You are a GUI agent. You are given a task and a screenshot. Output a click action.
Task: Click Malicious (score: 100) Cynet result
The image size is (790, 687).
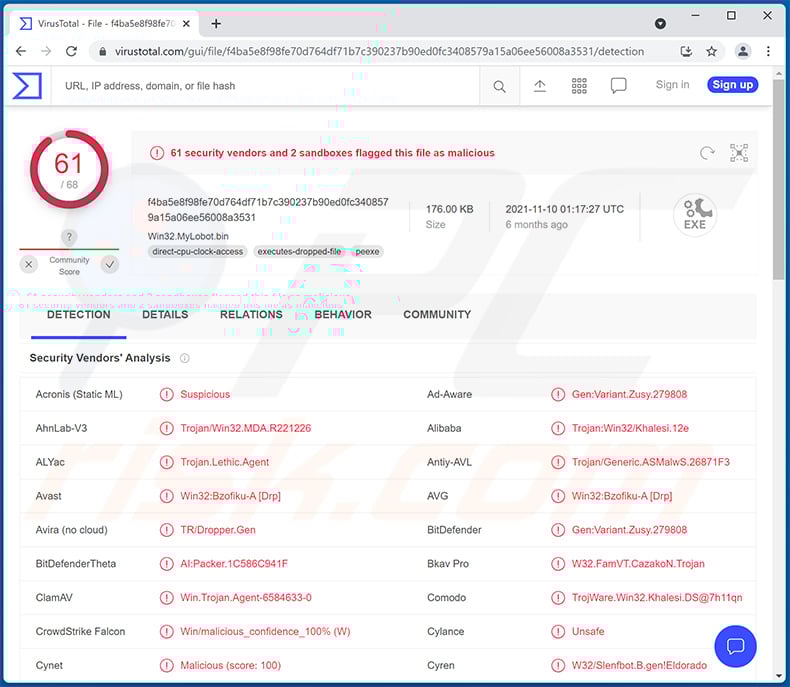pos(230,665)
